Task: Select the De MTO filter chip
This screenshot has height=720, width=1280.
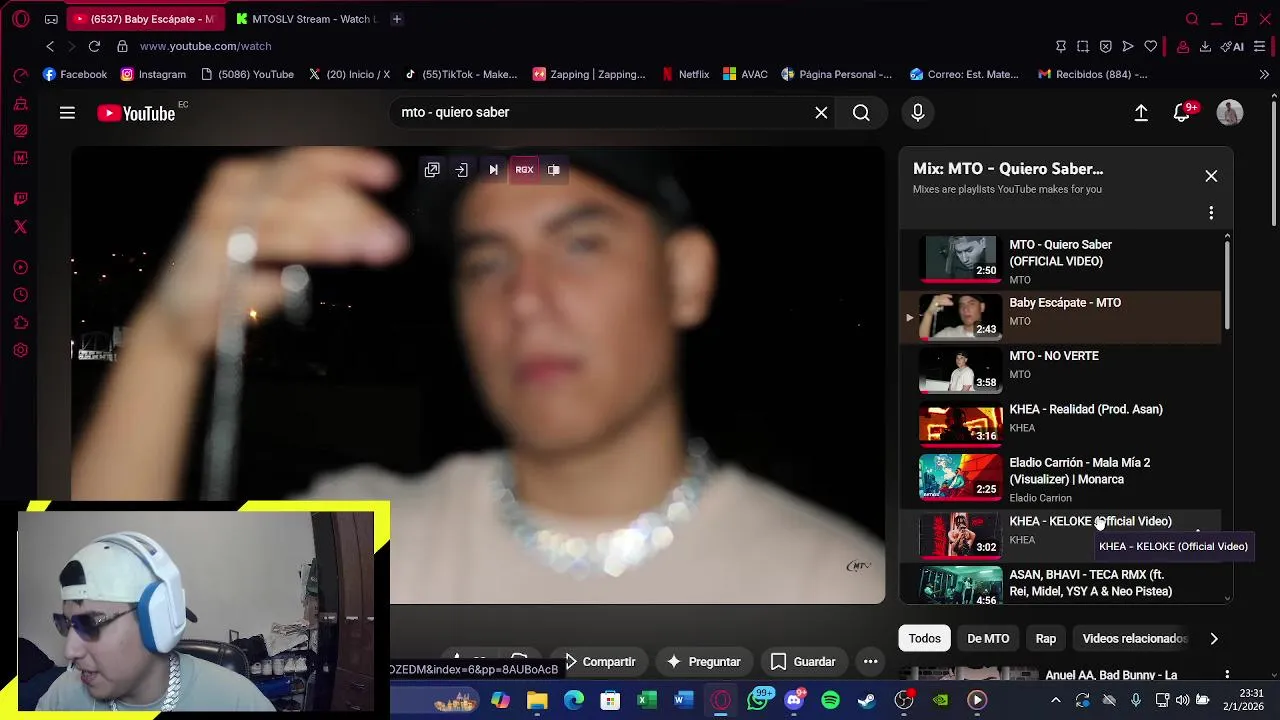Action: click(x=988, y=638)
